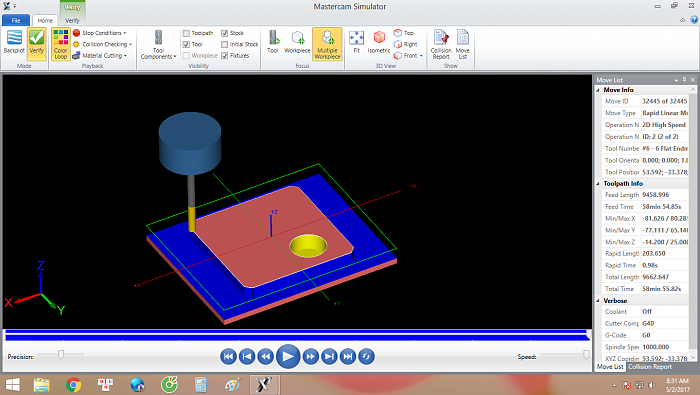Toggle Fixtures visibility checkbox
This screenshot has width=700, height=395.
(225, 55)
